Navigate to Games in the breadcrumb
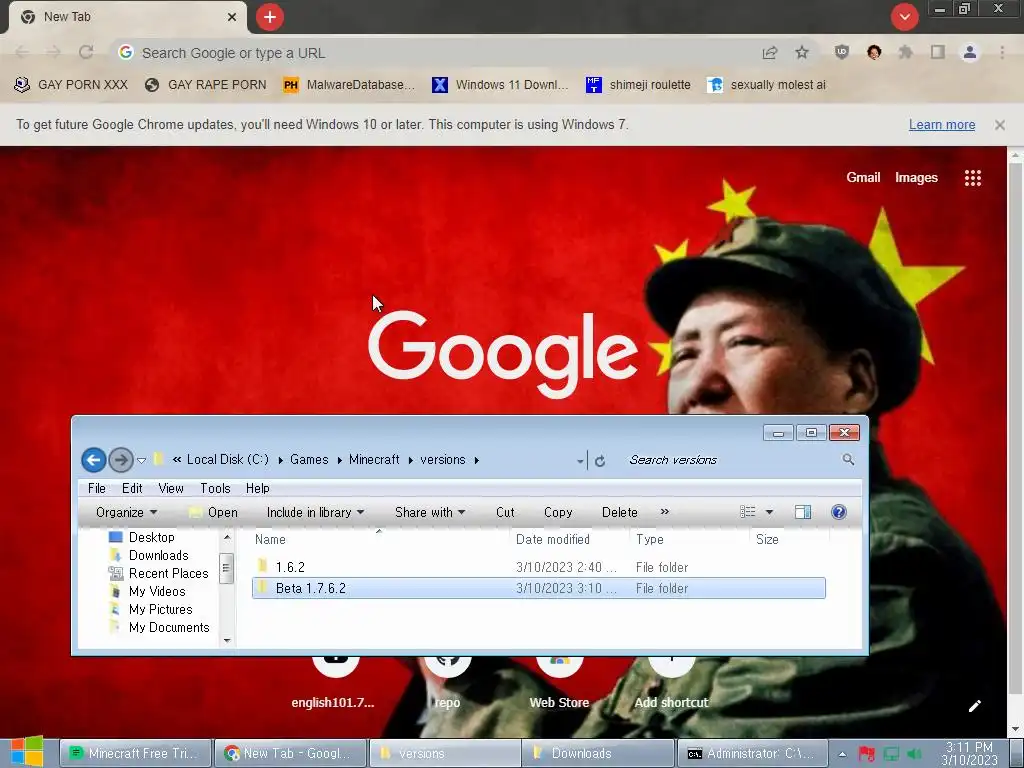Image resolution: width=1024 pixels, height=768 pixels. click(309, 460)
